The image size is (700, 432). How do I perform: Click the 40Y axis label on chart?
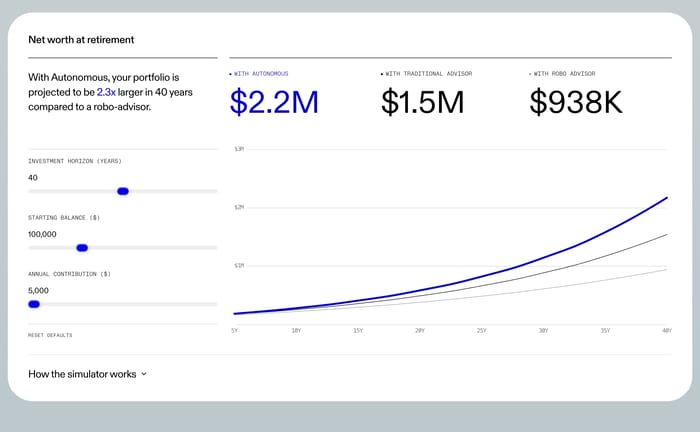(667, 331)
